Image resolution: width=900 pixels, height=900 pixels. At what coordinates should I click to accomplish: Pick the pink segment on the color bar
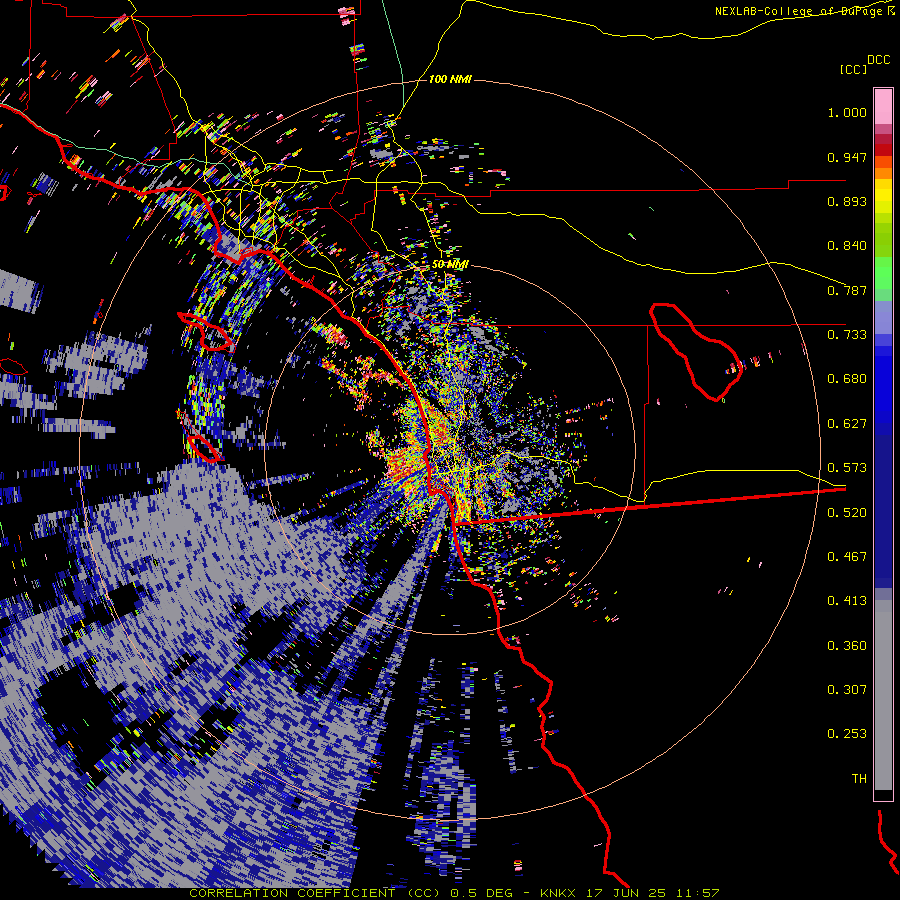883,107
